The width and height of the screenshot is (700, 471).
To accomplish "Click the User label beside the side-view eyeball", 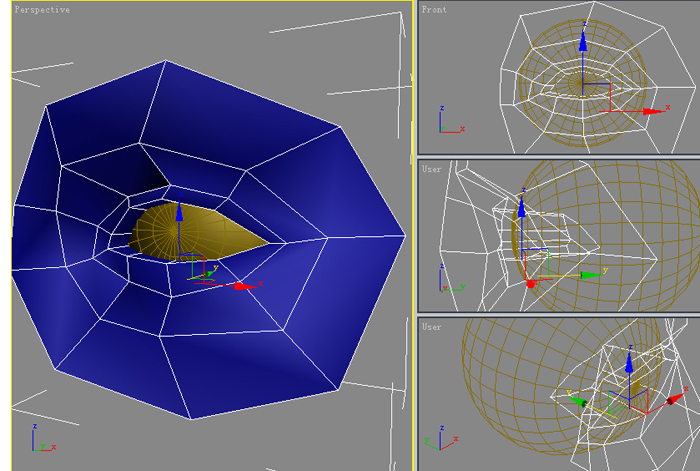I will 431,169.
